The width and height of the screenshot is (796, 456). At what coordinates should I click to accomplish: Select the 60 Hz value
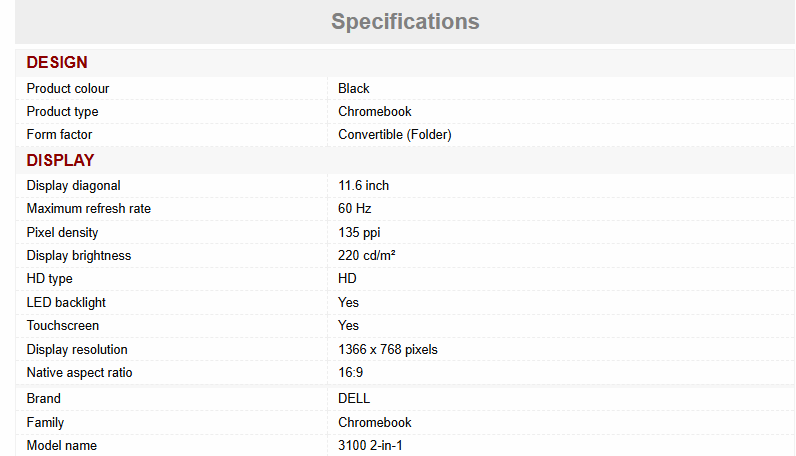pos(355,209)
